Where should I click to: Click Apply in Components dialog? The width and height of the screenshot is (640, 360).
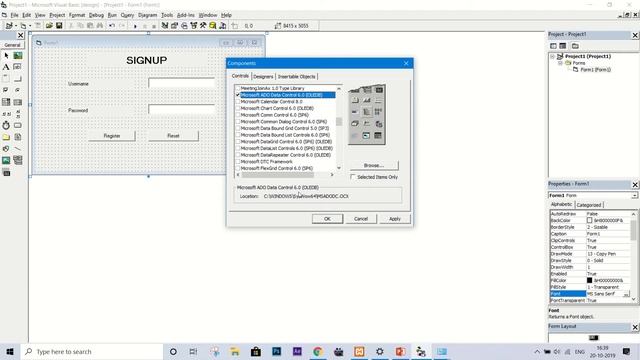coord(395,219)
